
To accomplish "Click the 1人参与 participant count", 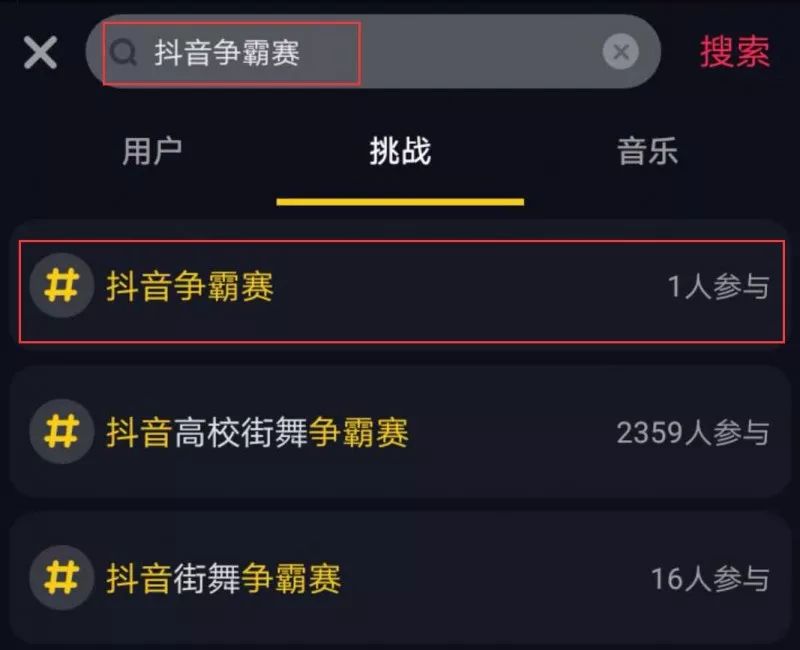I will point(718,286).
